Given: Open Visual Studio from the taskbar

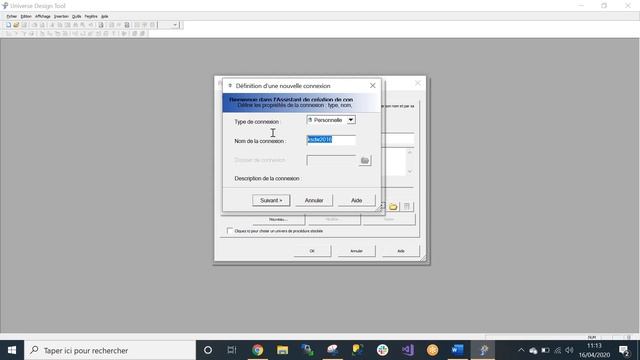Looking at the screenshot, I should [407, 350].
